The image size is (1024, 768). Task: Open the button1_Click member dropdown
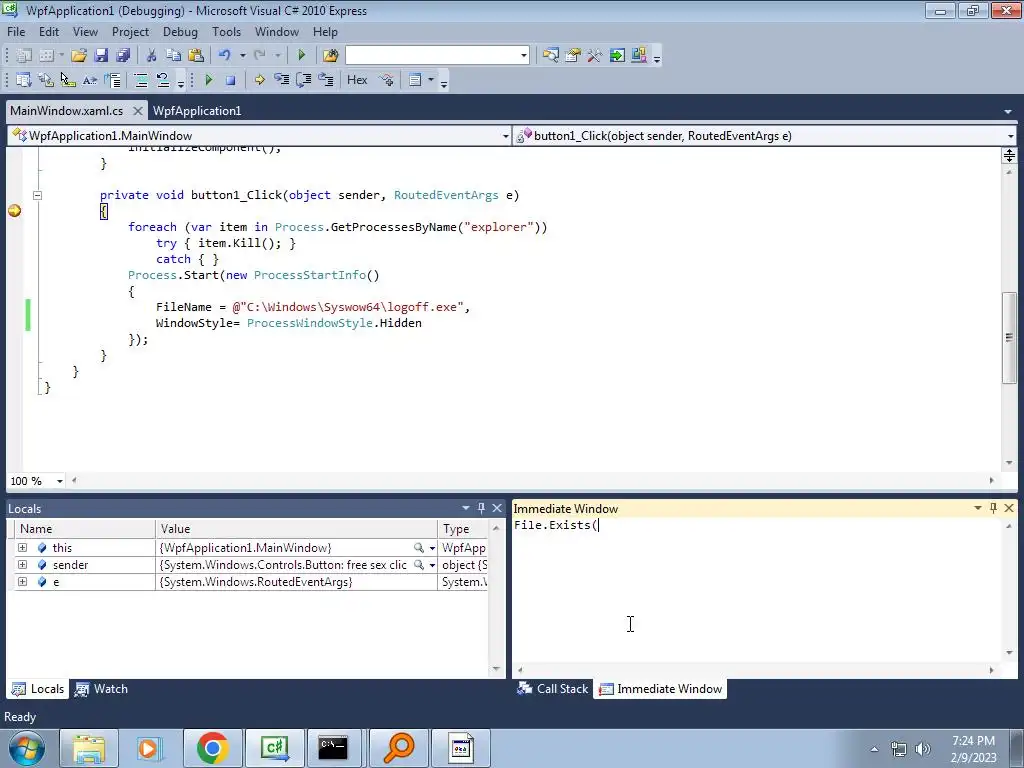[x=1010, y=136]
